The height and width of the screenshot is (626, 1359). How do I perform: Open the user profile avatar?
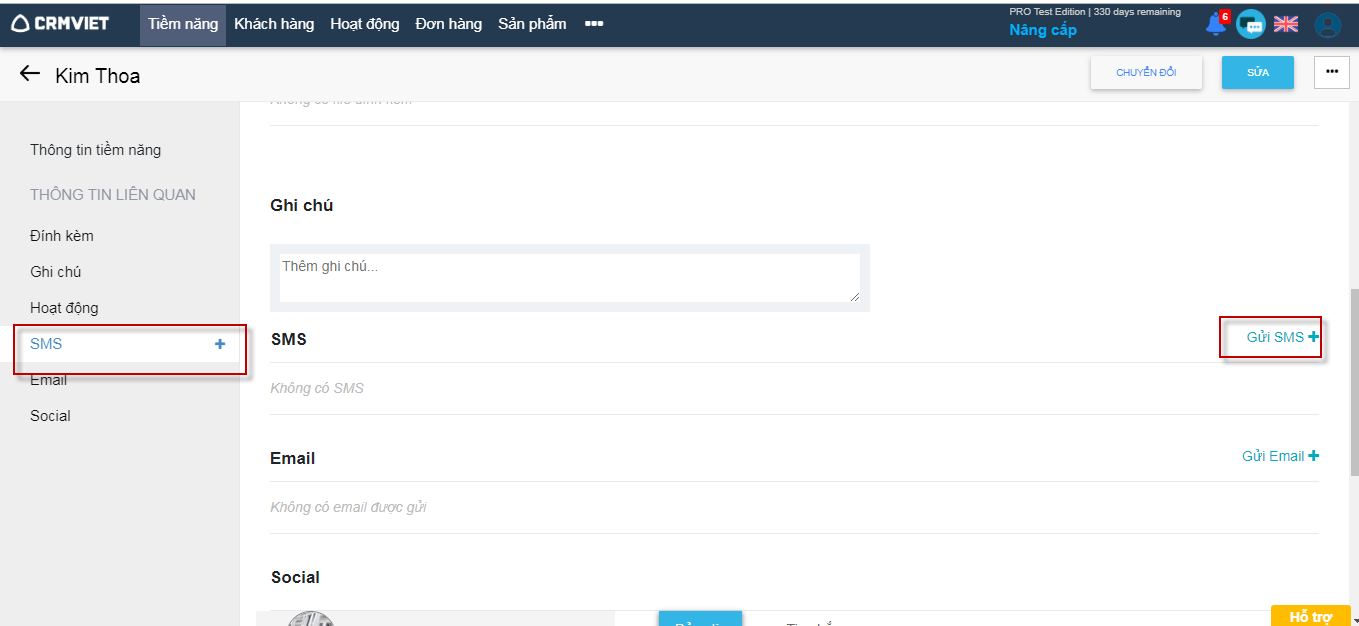tap(1327, 25)
